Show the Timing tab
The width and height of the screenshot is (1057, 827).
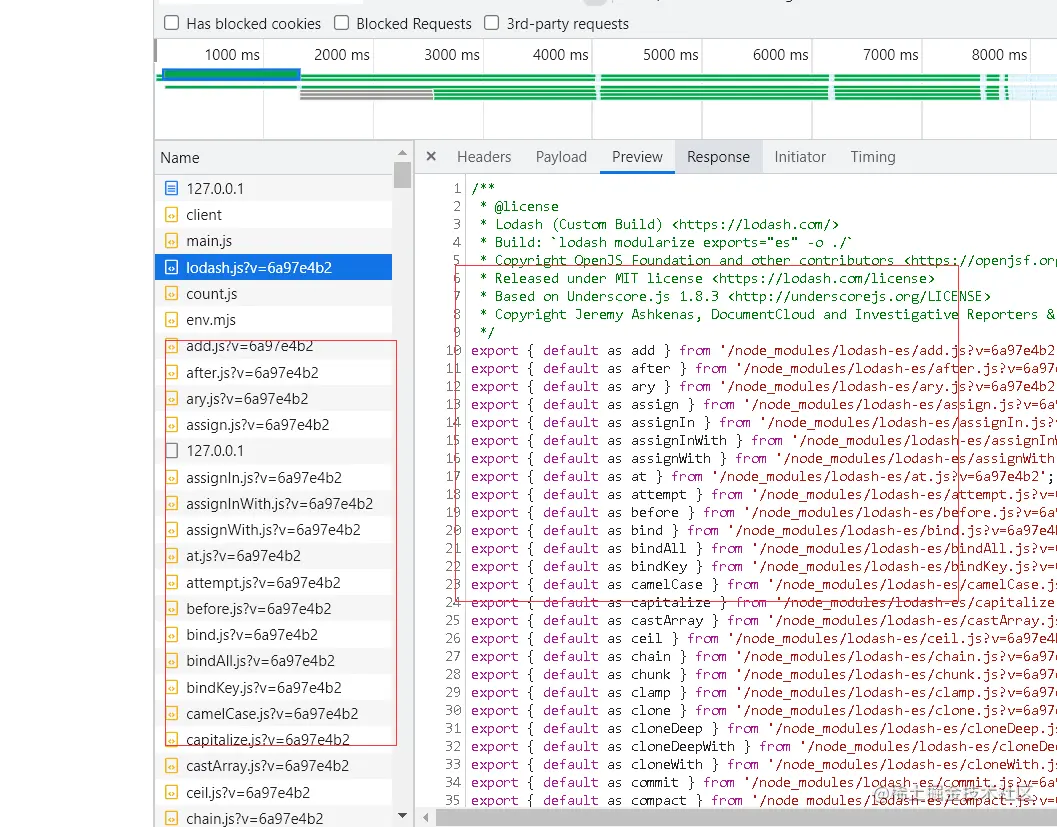(873, 157)
